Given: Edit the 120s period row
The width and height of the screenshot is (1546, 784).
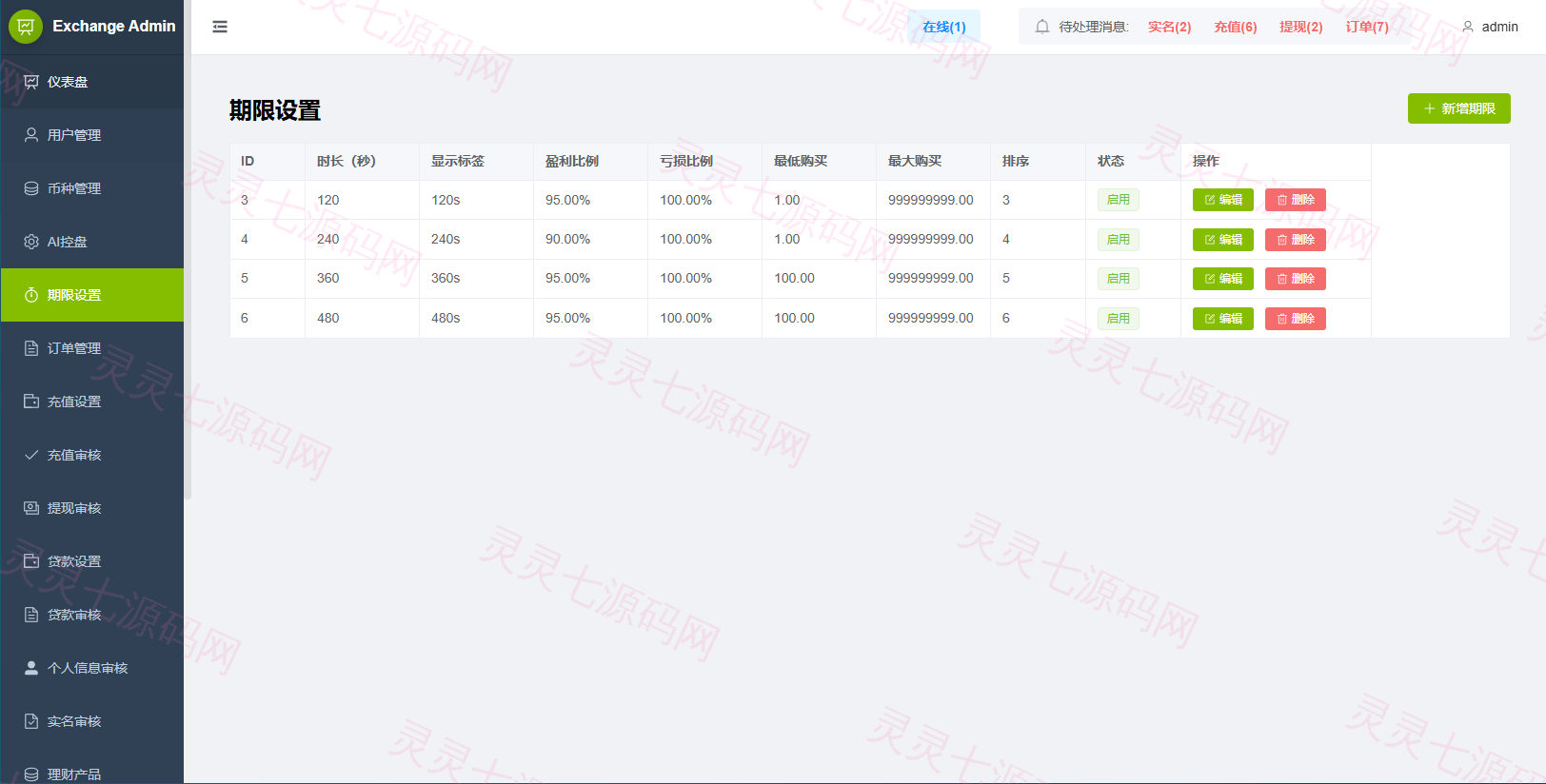Looking at the screenshot, I should coord(1222,200).
